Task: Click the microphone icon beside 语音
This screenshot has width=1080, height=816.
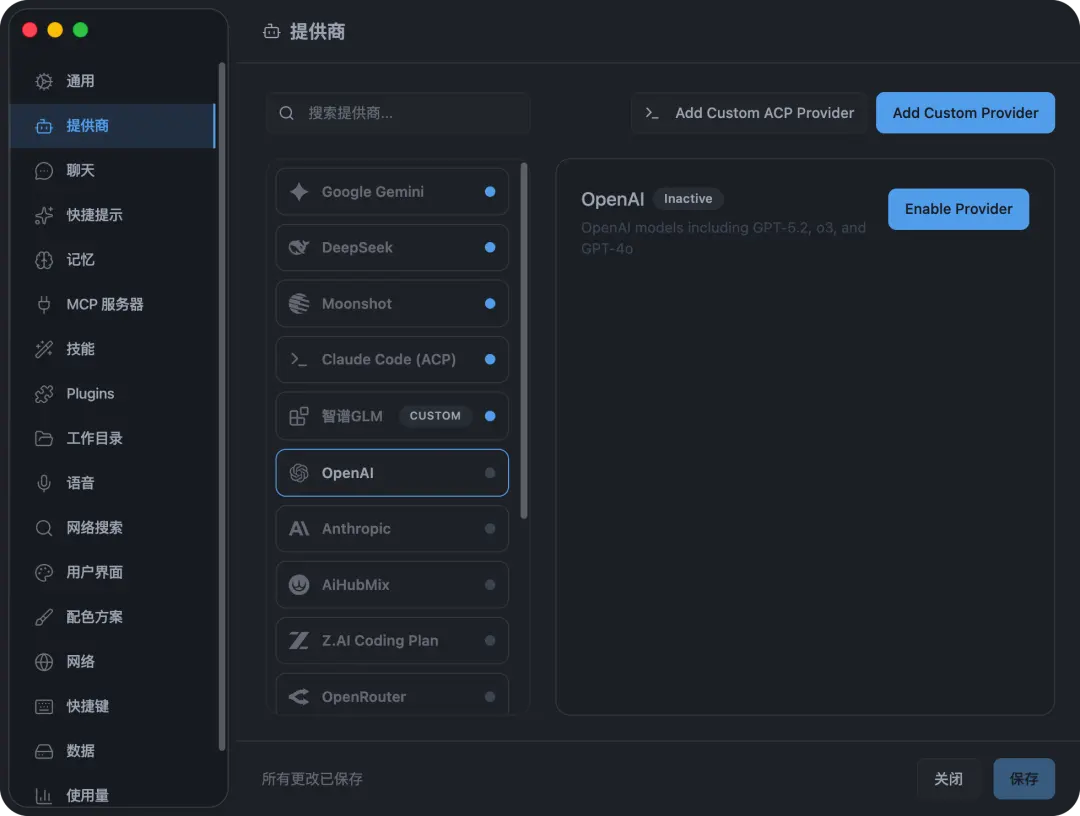Action: click(x=44, y=483)
